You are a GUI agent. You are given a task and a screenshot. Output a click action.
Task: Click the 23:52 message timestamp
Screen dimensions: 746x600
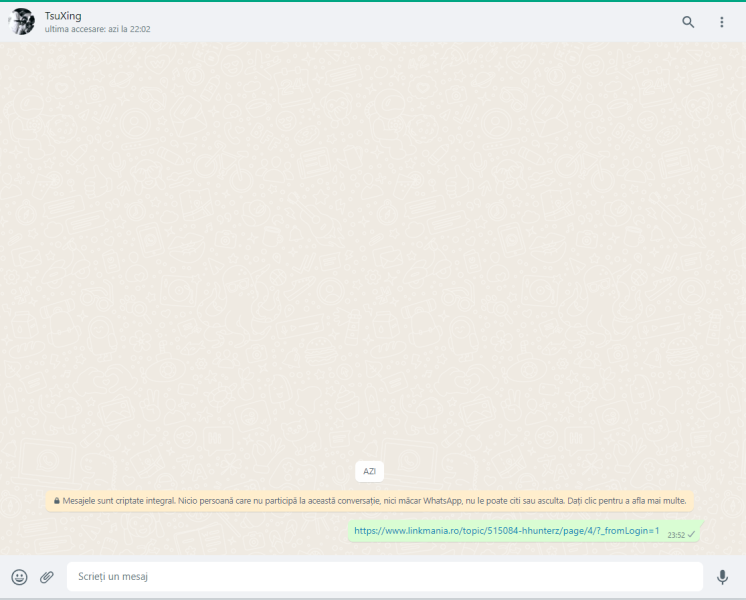[676, 535]
